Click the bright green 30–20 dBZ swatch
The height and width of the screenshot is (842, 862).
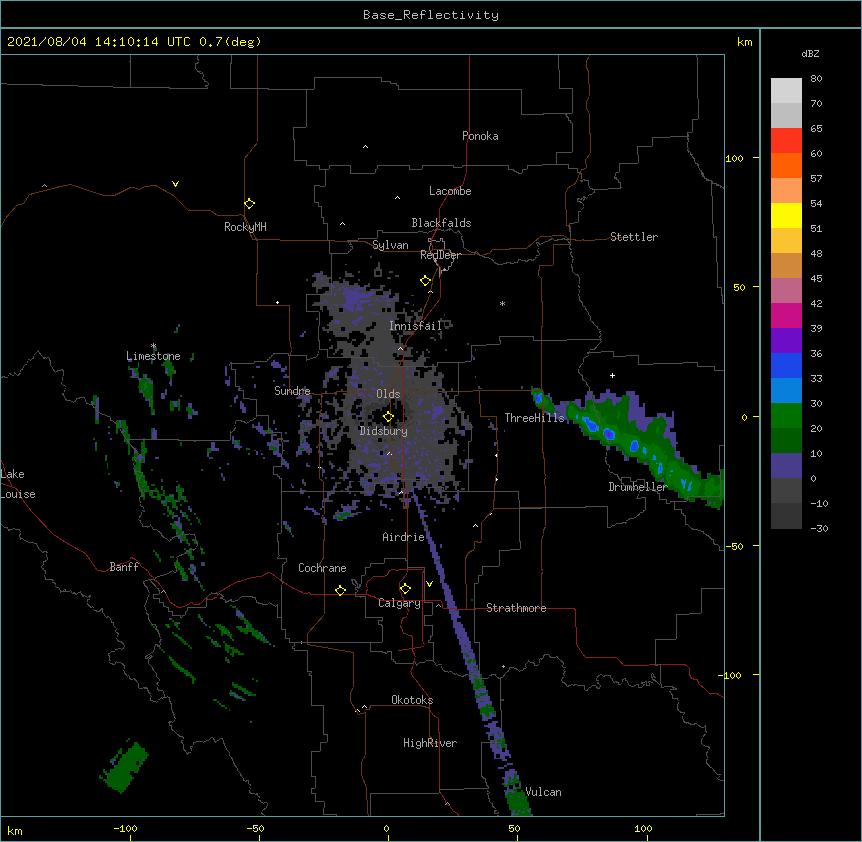click(786, 416)
